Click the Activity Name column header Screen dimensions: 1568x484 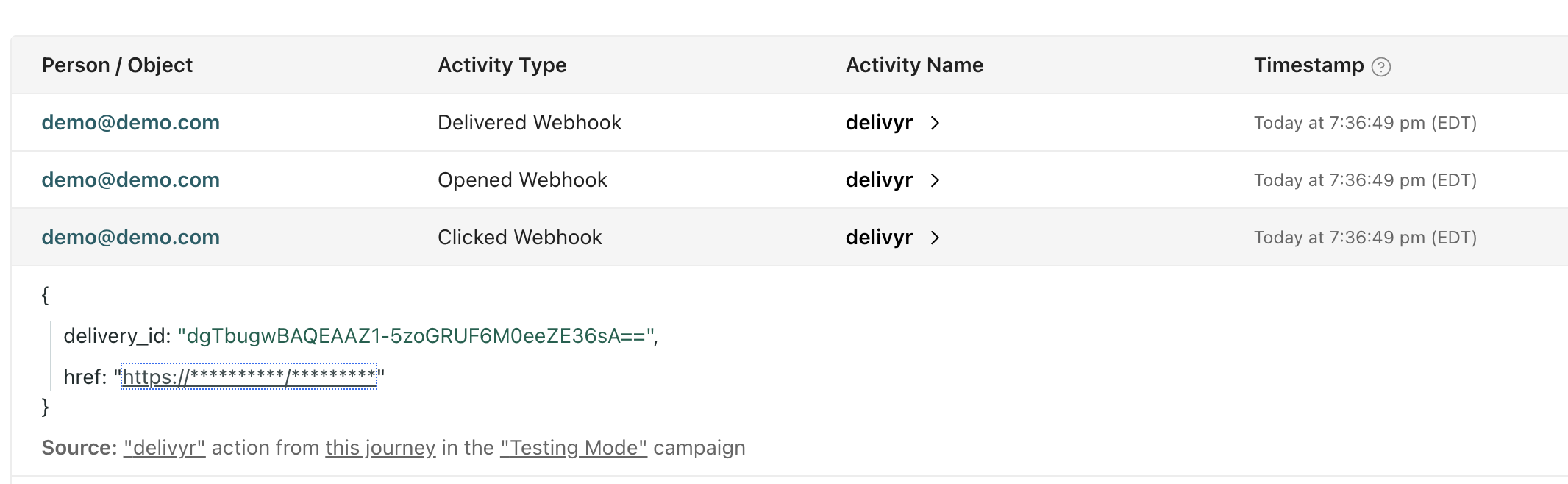pyautogui.click(x=914, y=65)
